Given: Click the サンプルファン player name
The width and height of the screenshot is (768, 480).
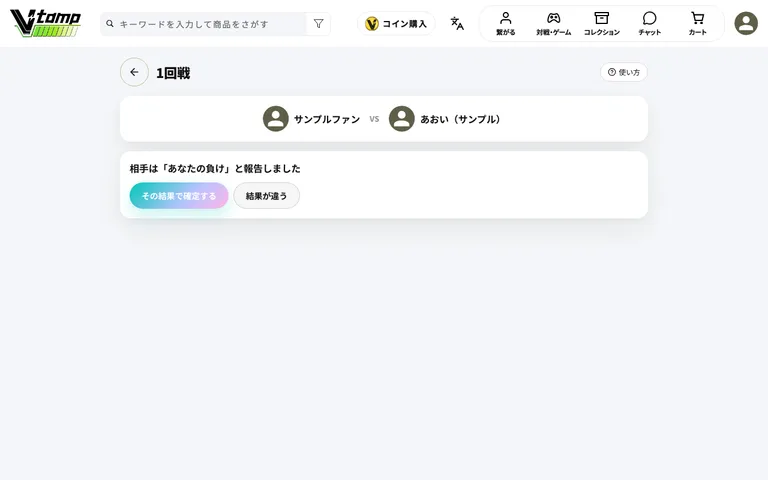Looking at the screenshot, I should coord(327,119).
